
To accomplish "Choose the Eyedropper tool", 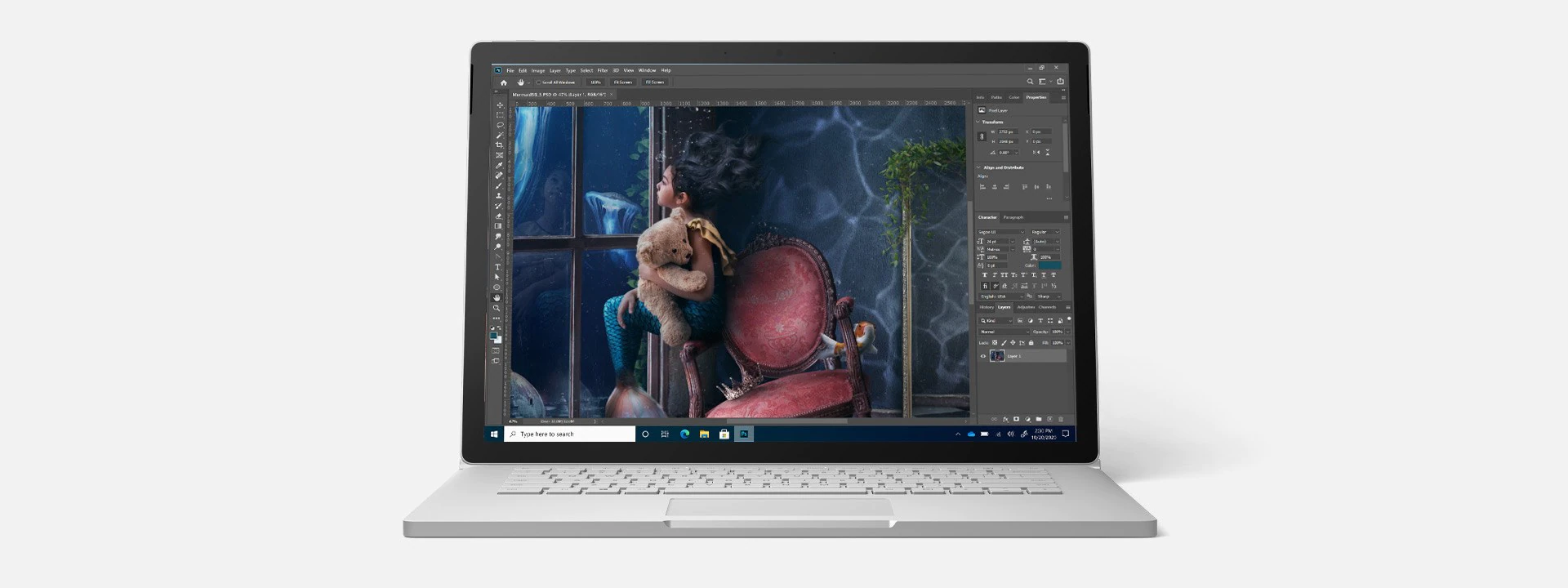I will pos(499,166).
